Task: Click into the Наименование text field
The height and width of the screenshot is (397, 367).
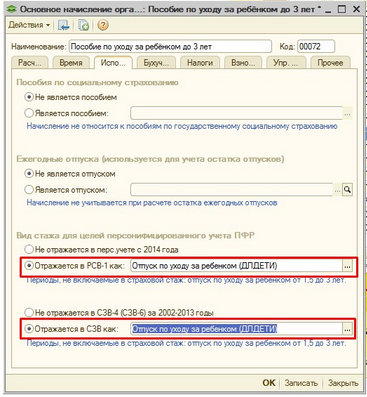Action: point(170,47)
